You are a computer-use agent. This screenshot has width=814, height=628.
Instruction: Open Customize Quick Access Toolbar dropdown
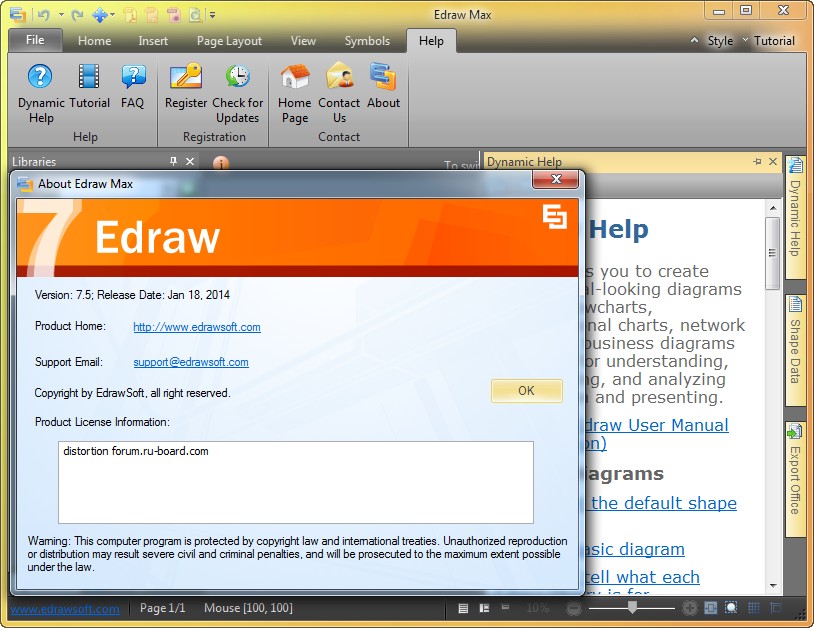pos(212,15)
